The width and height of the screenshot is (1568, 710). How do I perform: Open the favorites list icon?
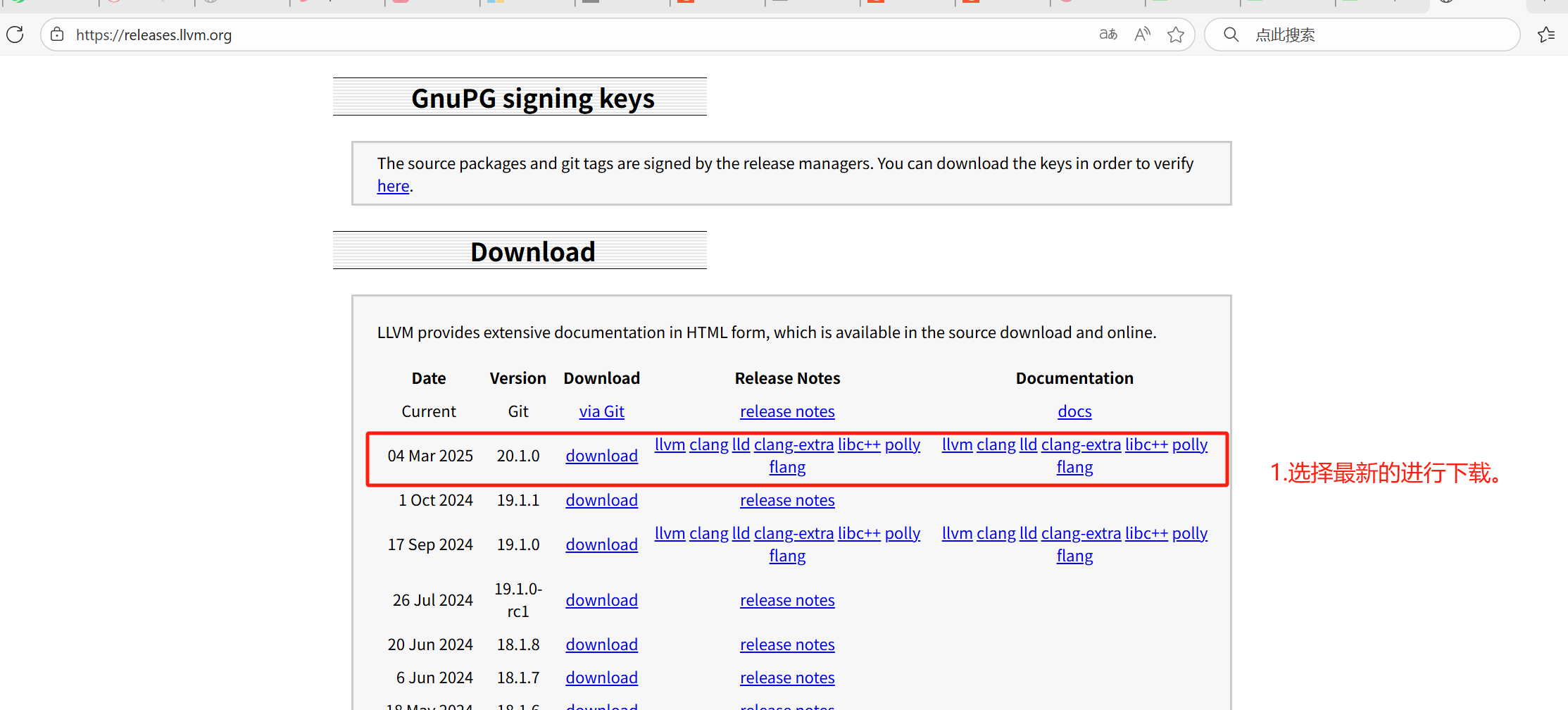1546,35
